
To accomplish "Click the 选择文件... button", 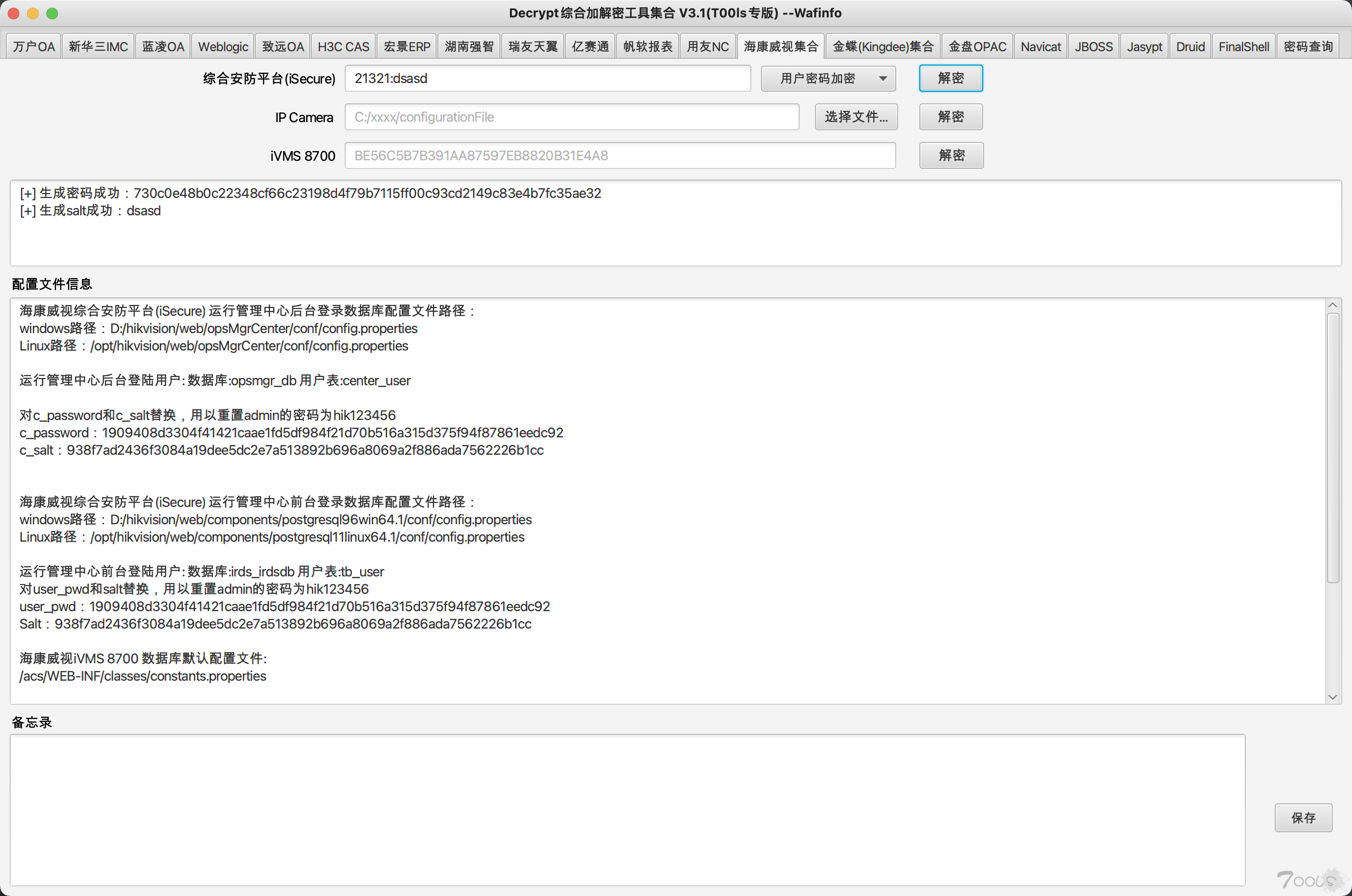I will (856, 117).
